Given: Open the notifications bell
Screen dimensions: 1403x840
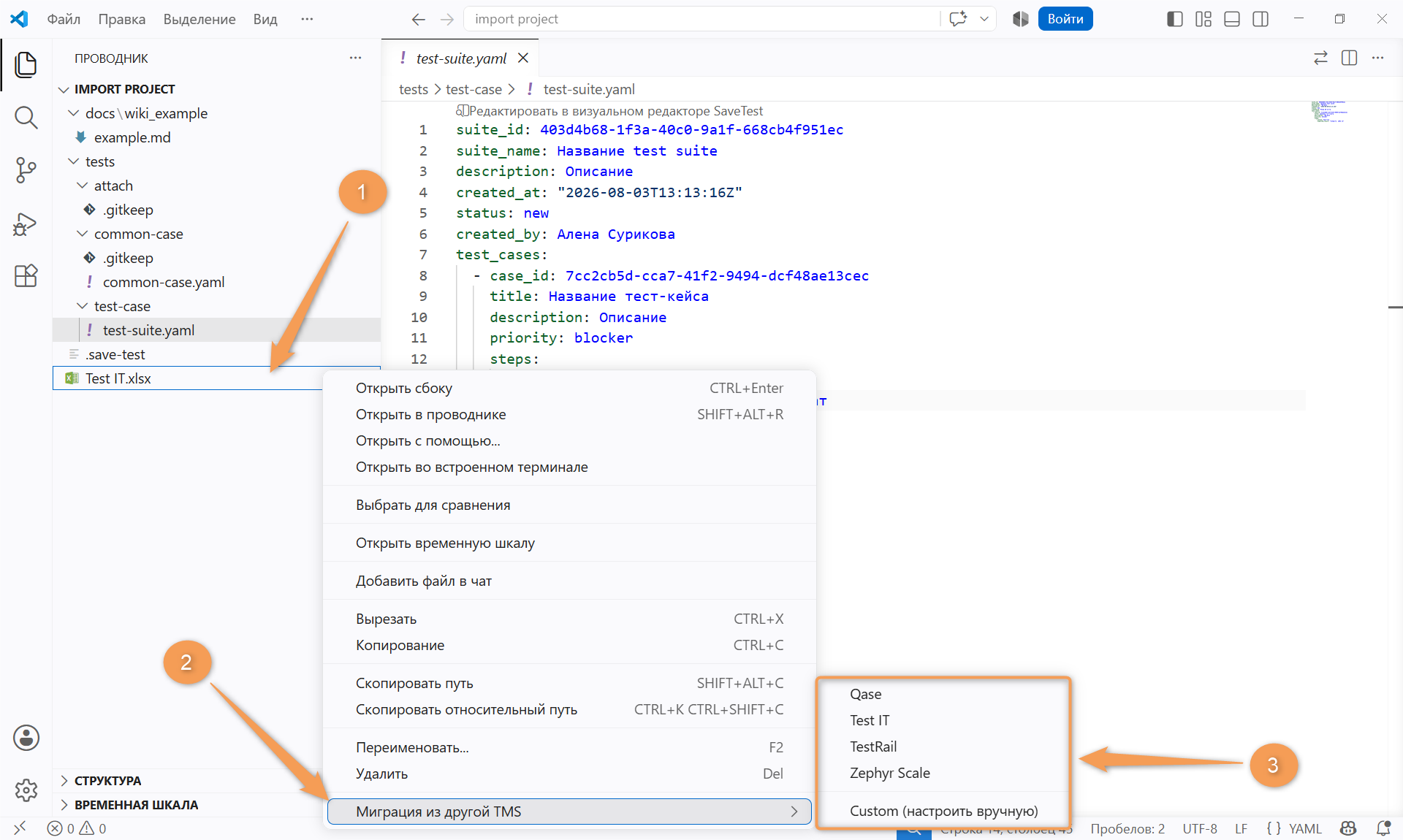Looking at the screenshot, I should pos(1383,828).
